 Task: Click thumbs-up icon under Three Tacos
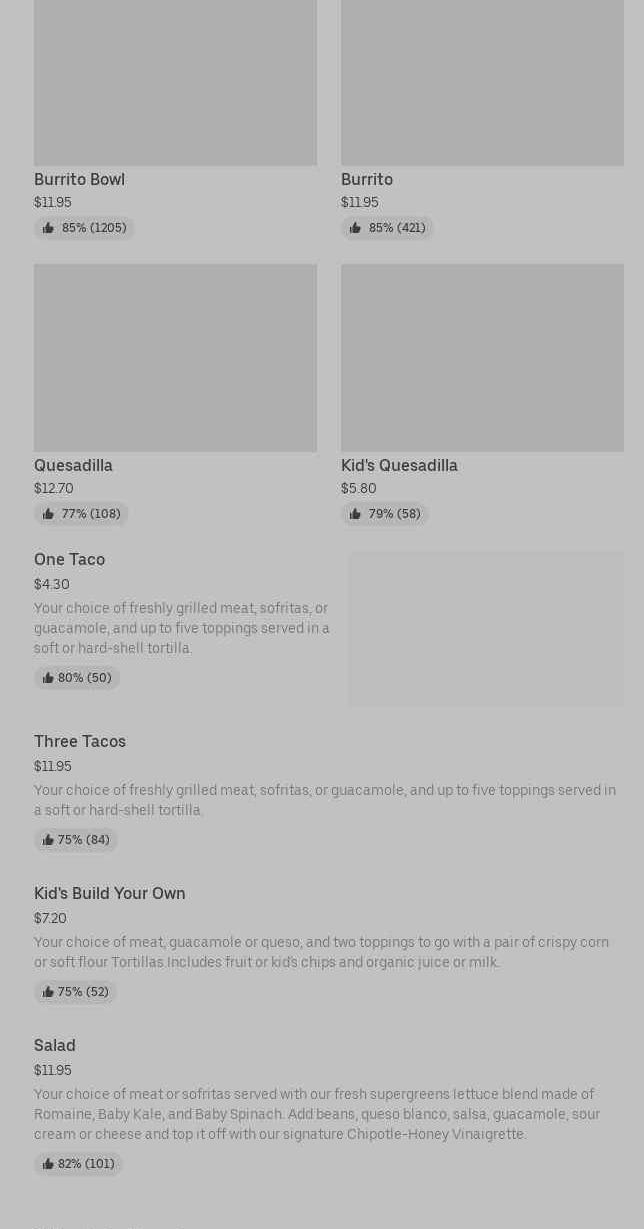click(x=48, y=840)
